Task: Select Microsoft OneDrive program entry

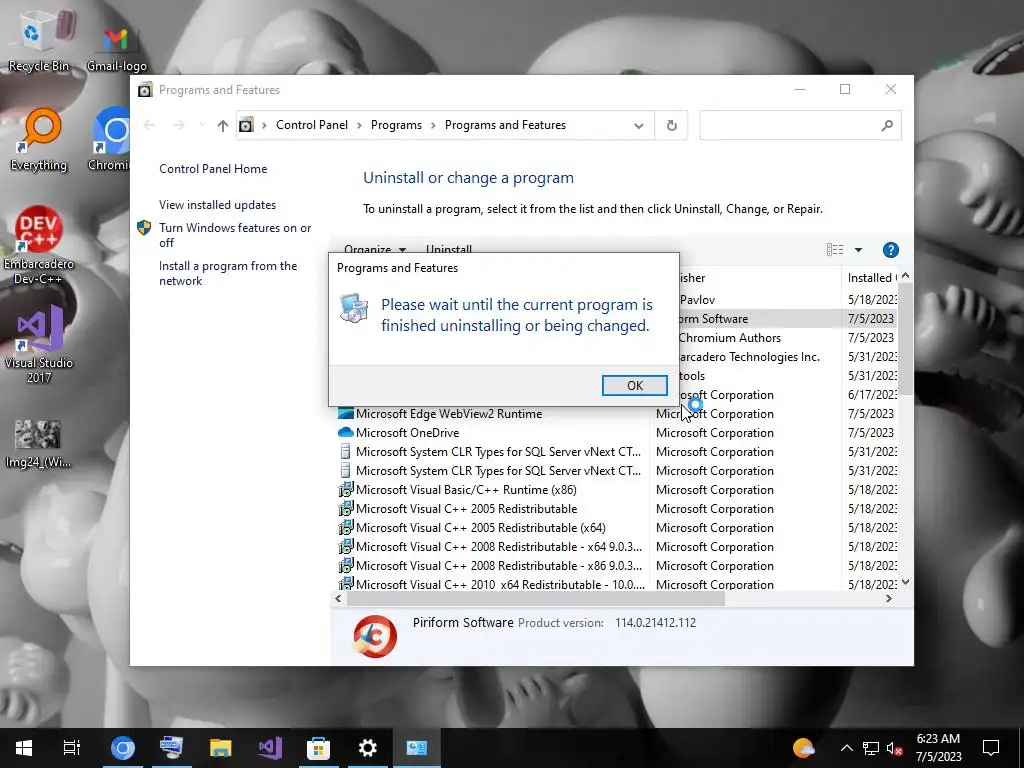Action: coord(616,432)
